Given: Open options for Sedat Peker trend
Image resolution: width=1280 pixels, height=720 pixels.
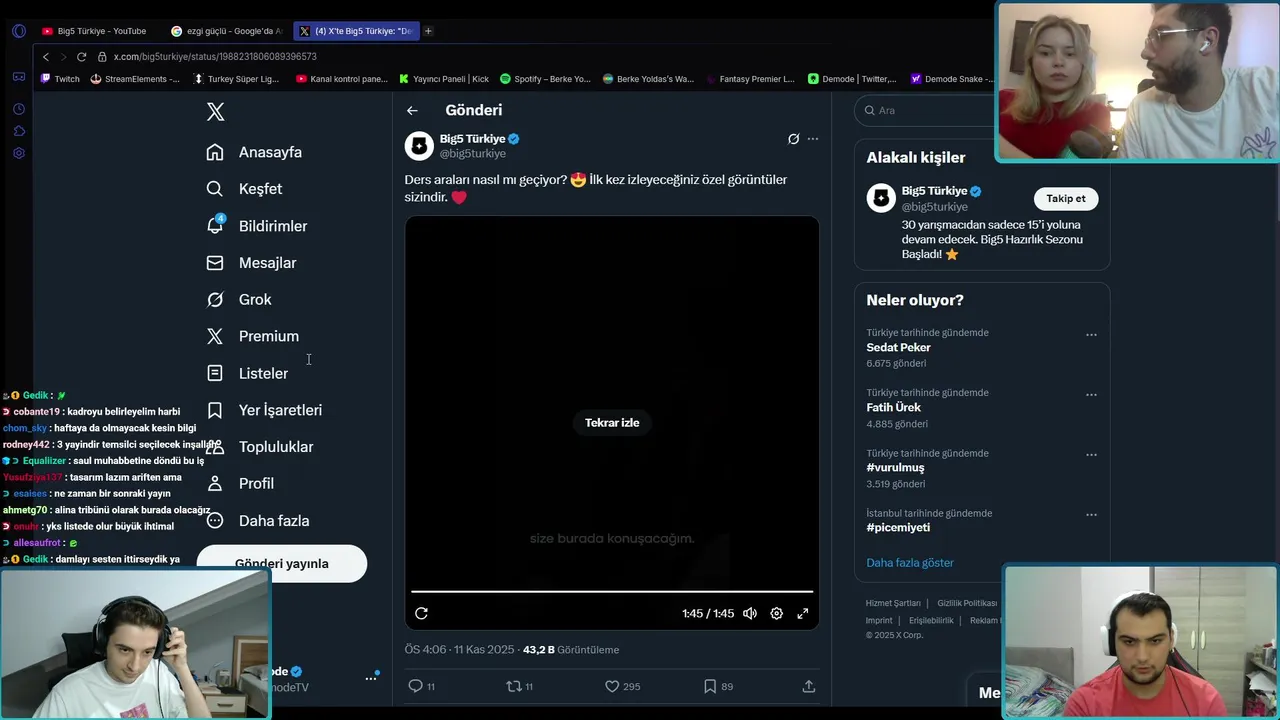Looking at the screenshot, I should [x=1091, y=335].
